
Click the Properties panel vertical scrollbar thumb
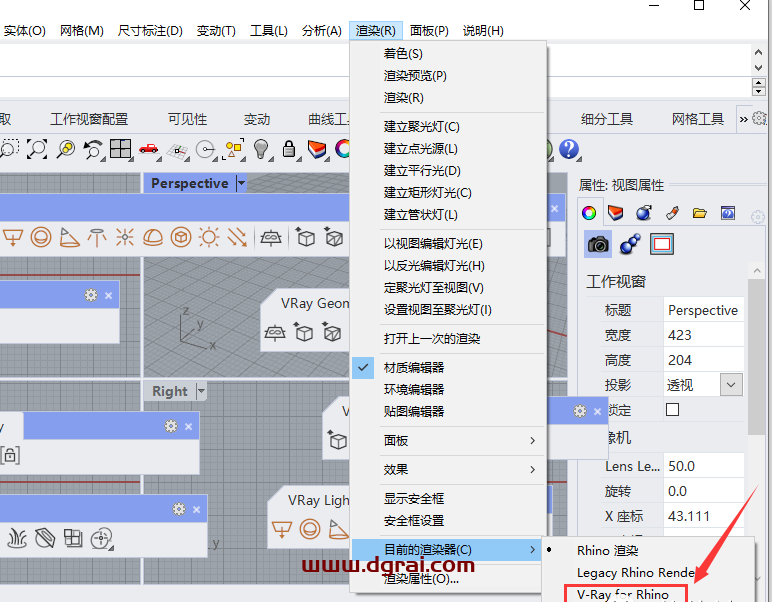pos(756,357)
